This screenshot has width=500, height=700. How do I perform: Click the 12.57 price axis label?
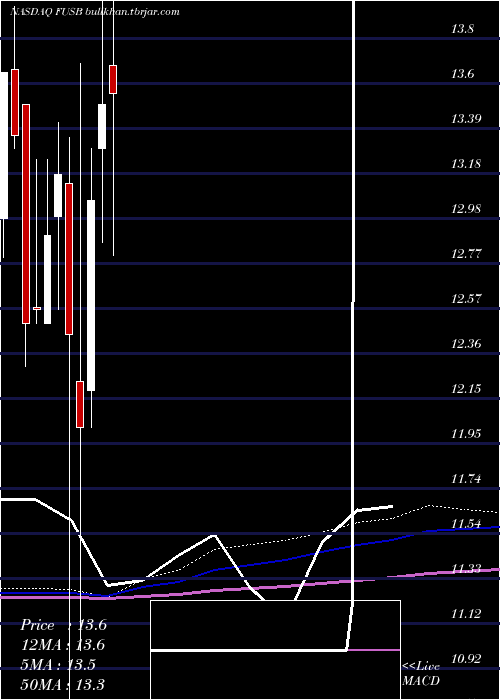465,298
